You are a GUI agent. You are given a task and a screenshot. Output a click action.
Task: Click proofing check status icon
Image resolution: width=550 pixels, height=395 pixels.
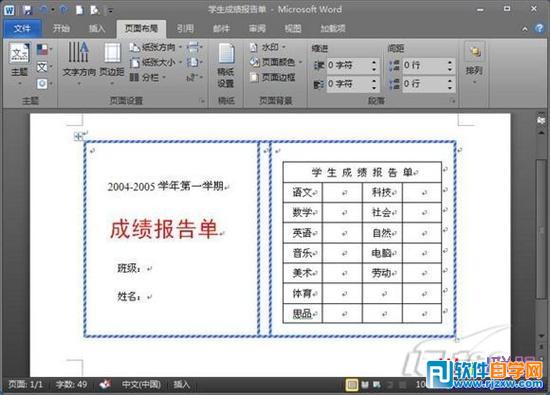pos(105,384)
